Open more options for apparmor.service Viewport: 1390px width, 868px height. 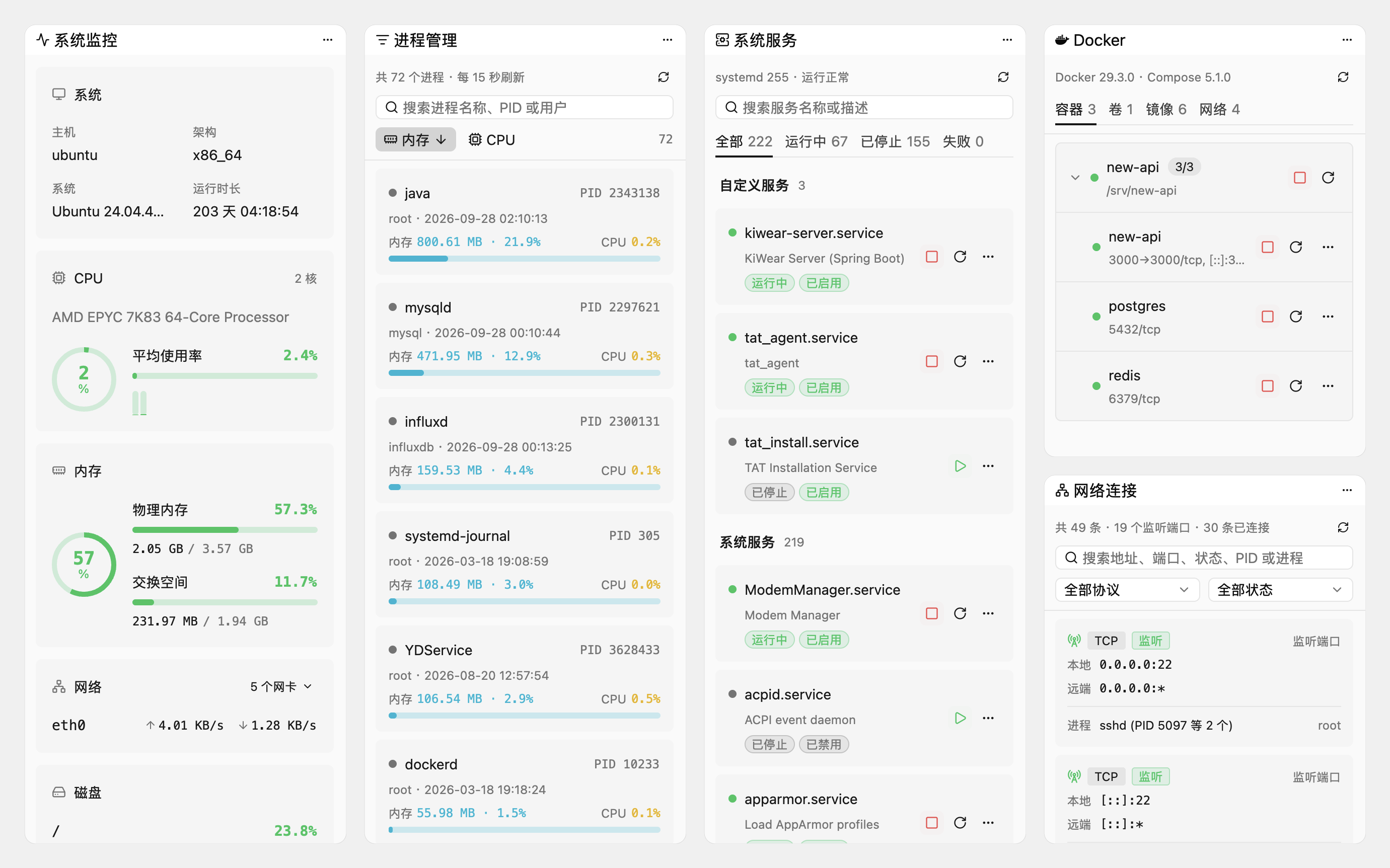click(988, 823)
